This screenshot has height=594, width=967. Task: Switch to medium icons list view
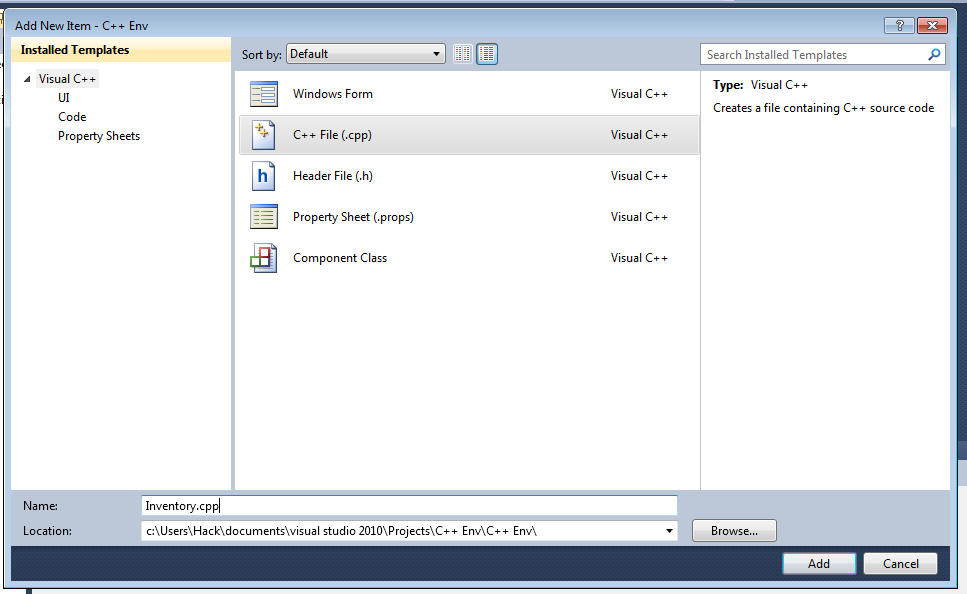coord(487,54)
